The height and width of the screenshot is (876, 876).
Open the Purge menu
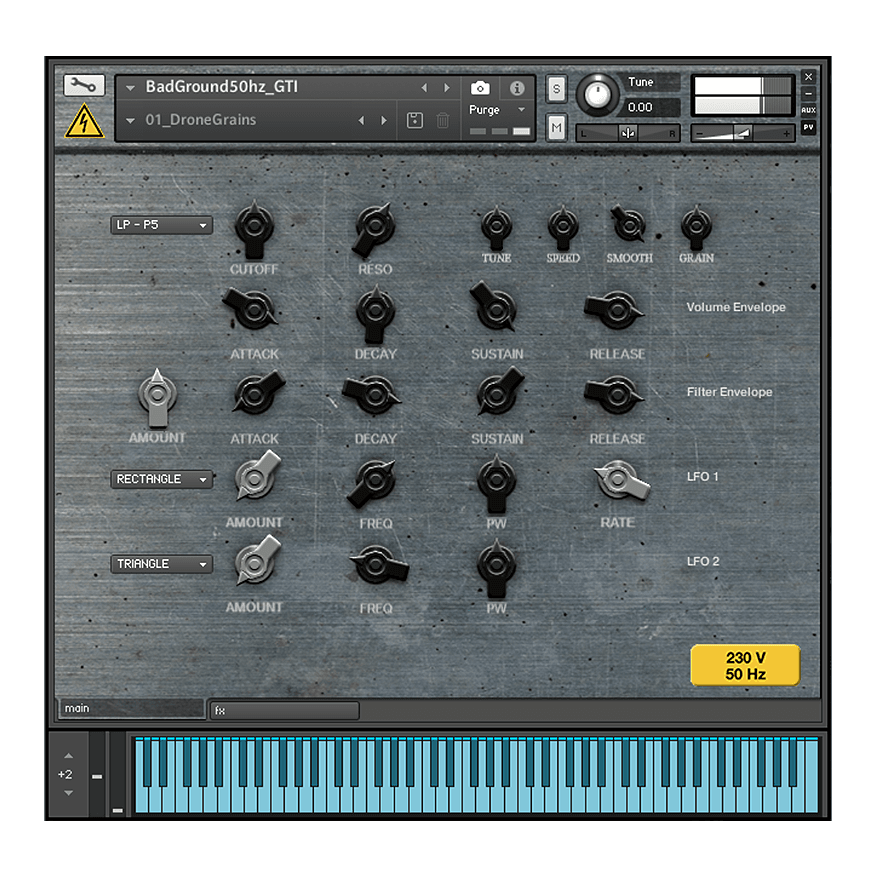498,110
